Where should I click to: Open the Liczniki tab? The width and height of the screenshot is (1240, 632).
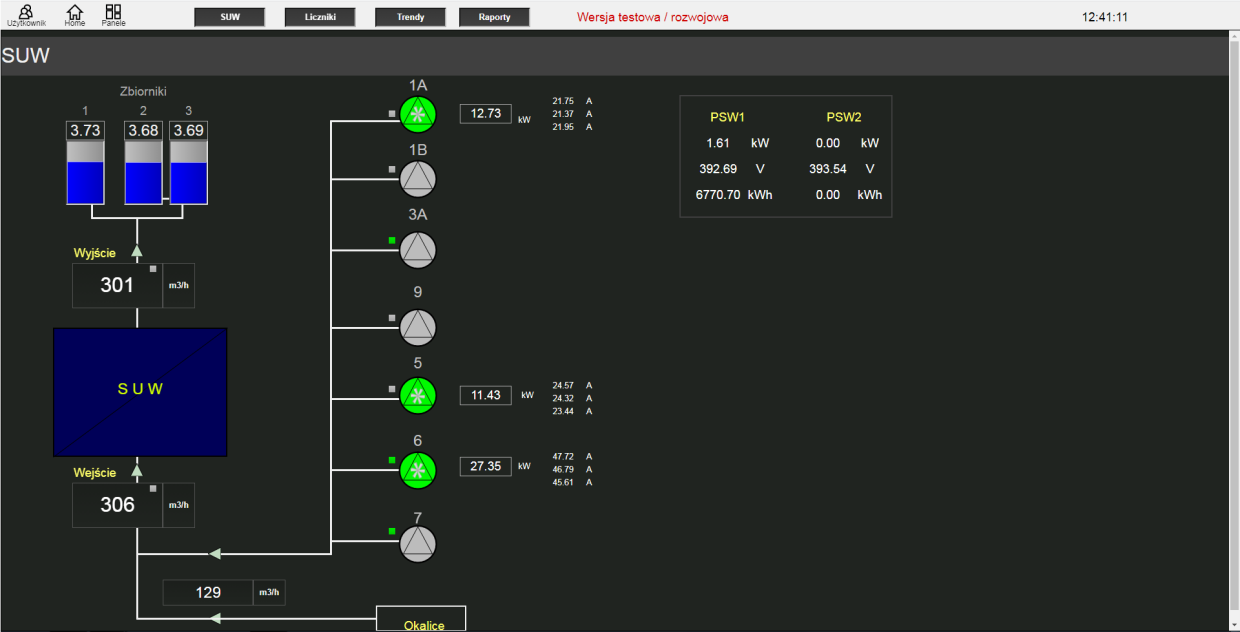click(319, 17)
